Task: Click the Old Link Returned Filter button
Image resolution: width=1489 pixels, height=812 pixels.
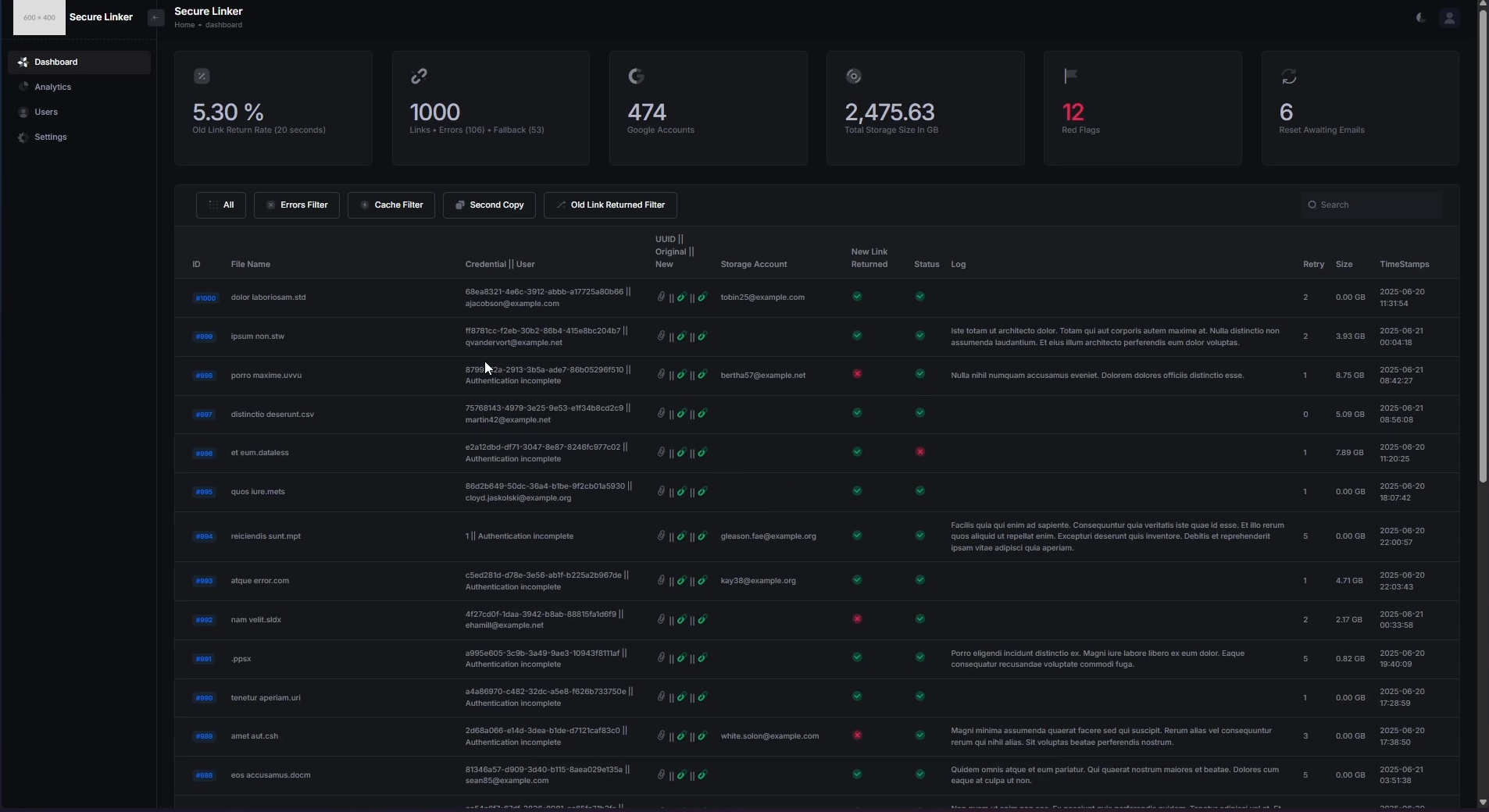Action: [609, 205]
